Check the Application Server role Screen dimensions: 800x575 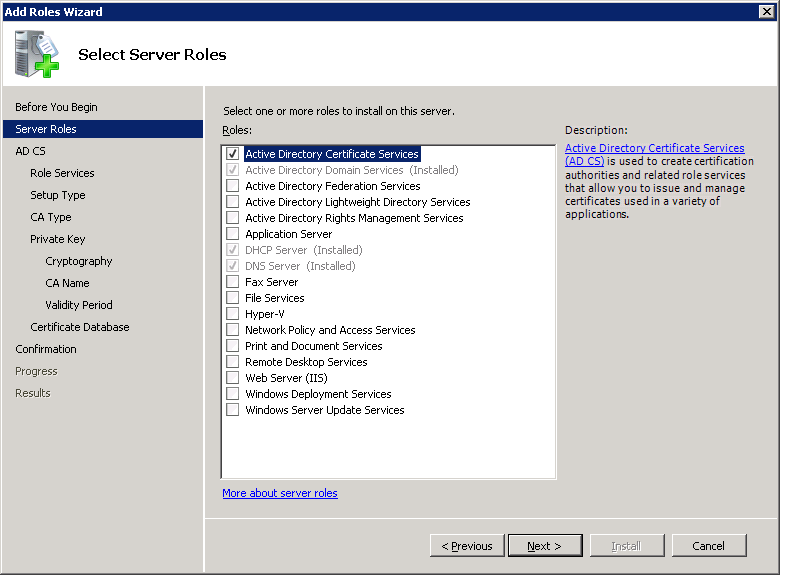233,234
